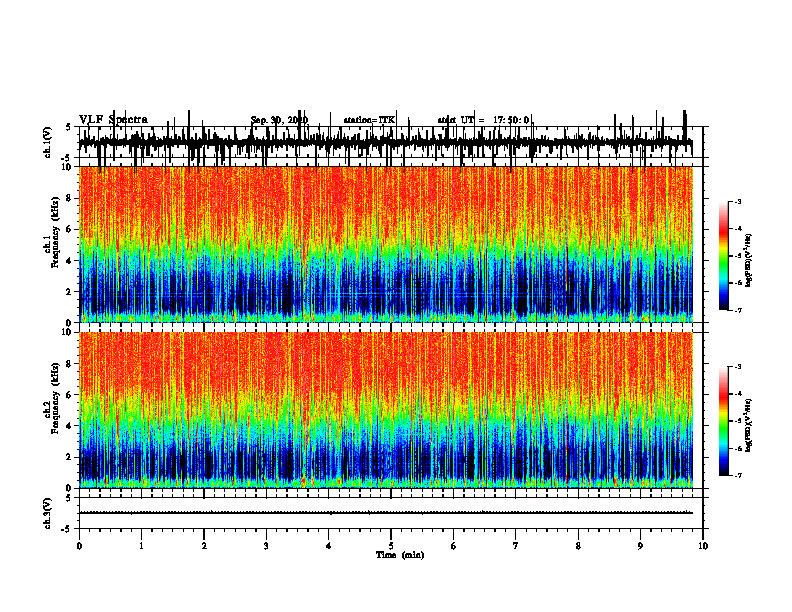Click the ch.1 voltage waveform trace
The image size is (792, 612).
click(x=386, y=143)
